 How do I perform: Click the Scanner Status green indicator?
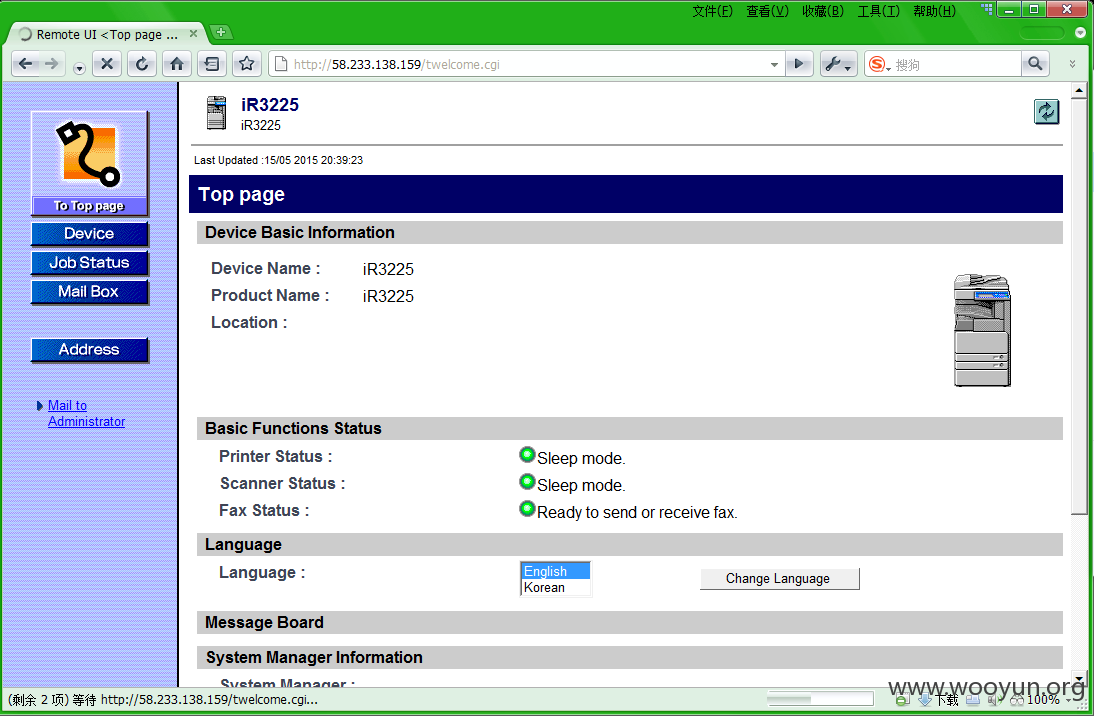tap(527, 482)
